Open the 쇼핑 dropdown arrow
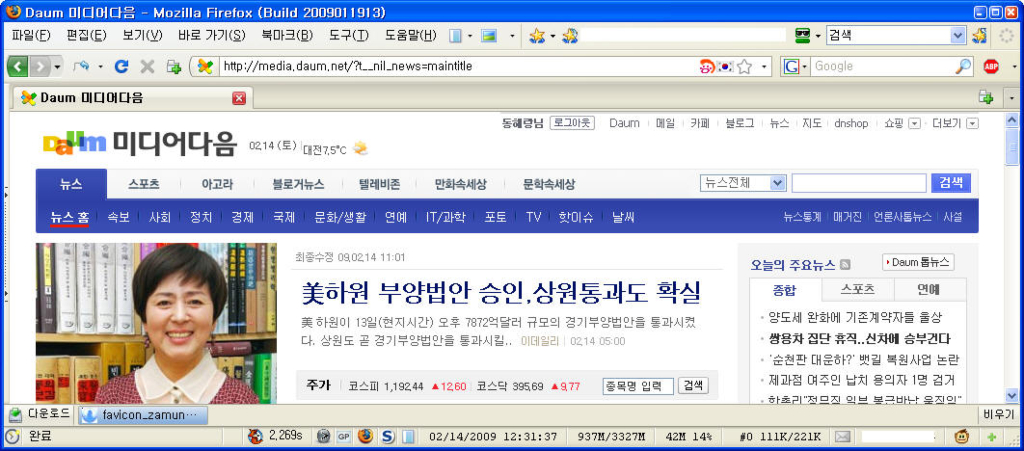The width and height of the screenshot is (1024, 451). tap(914, 123)
